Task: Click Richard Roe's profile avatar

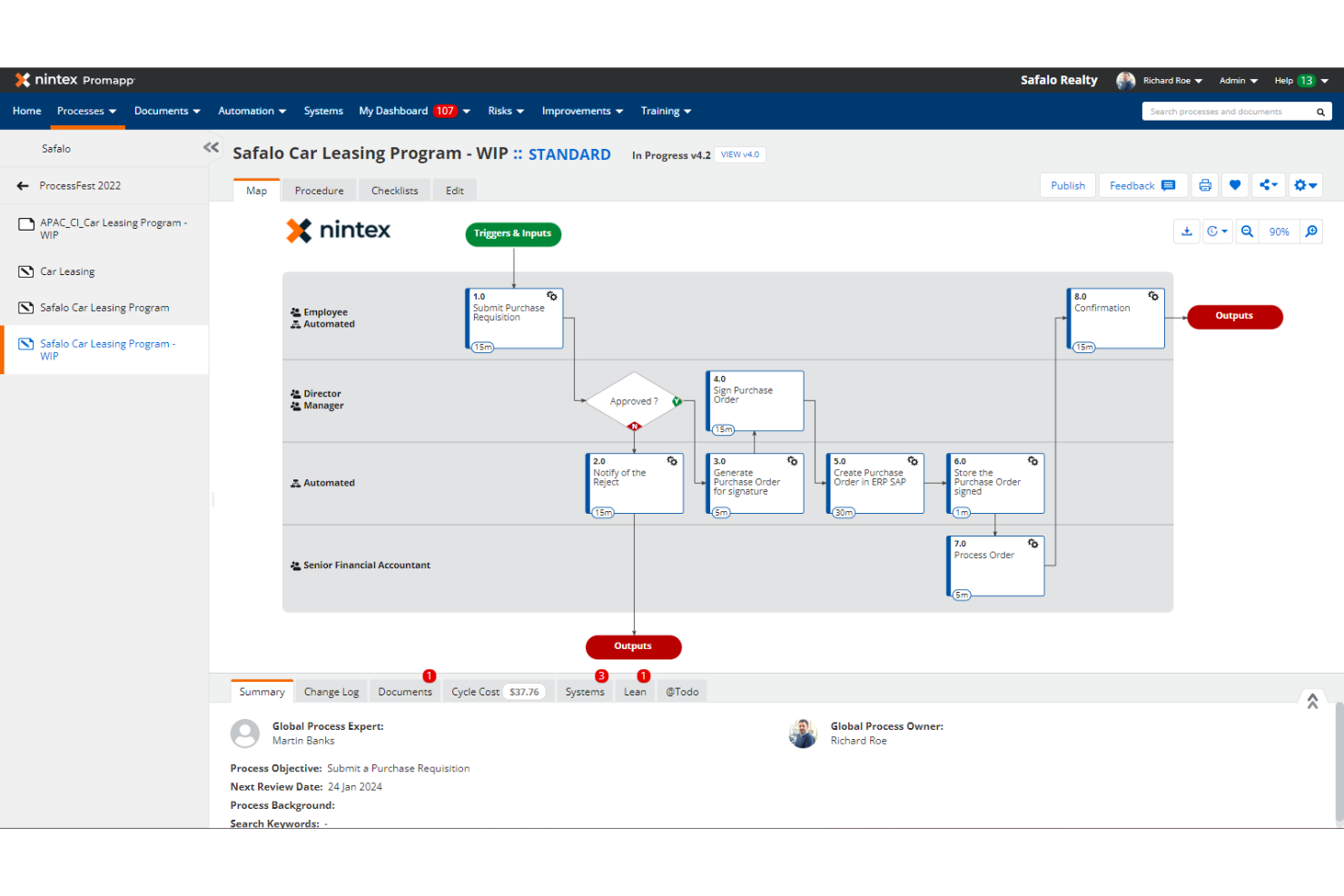Action: tap(1125, 81)
